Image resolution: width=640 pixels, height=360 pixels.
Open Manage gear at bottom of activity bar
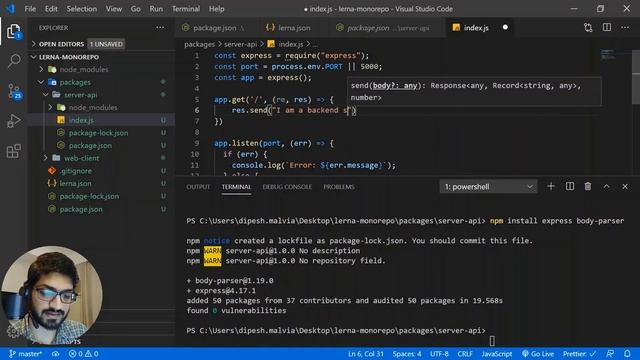12,331
